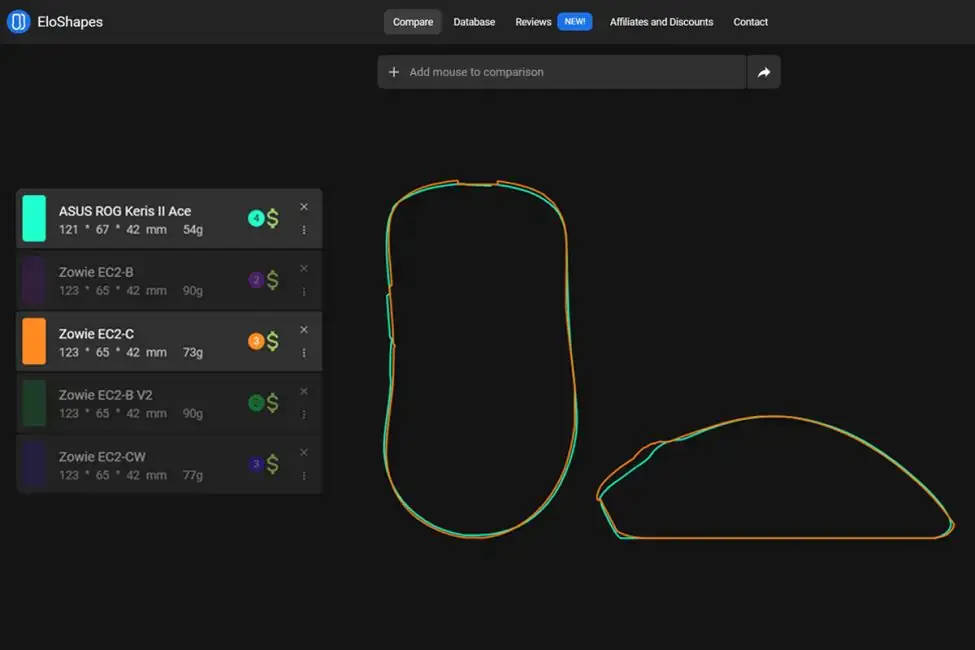Open Affiliates and Discounts link

point(661,22)
